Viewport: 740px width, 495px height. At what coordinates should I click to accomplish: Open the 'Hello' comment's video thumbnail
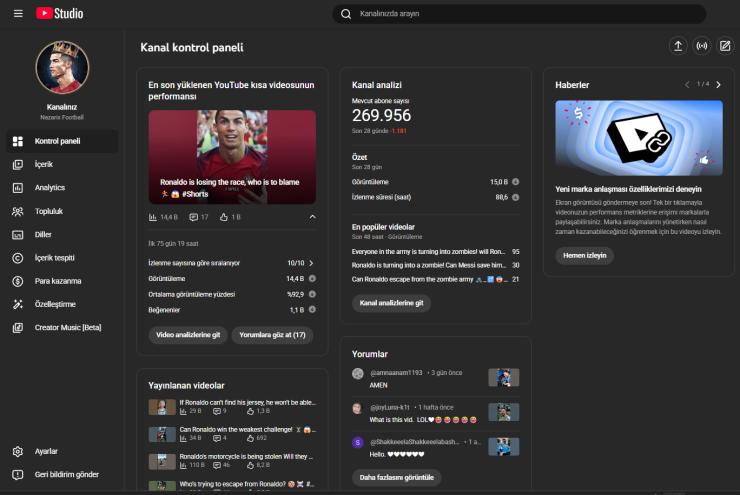pos(504,447)
